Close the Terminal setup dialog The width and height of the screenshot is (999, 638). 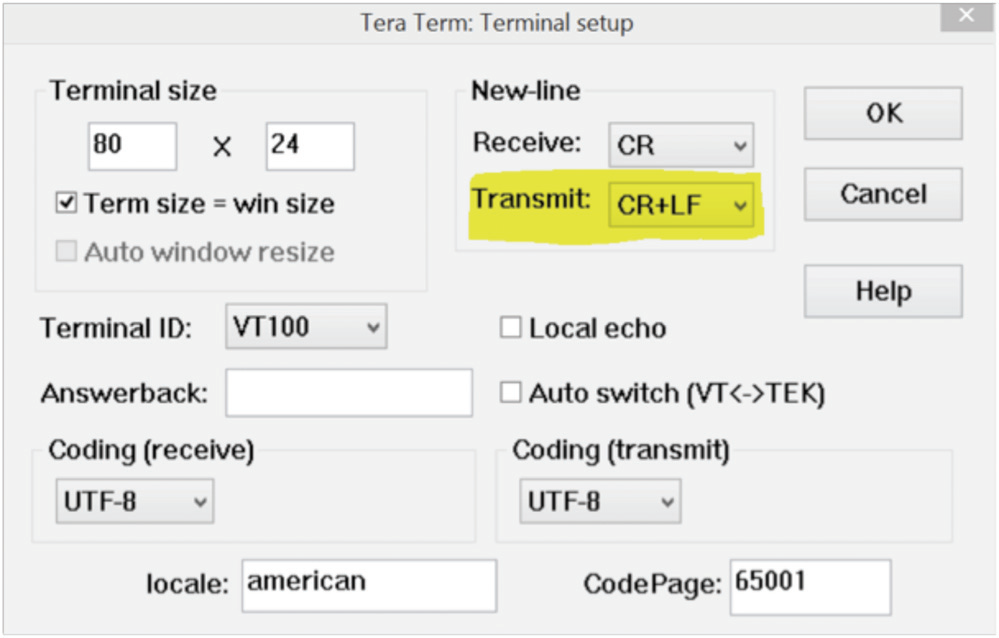tap(967, 15)
